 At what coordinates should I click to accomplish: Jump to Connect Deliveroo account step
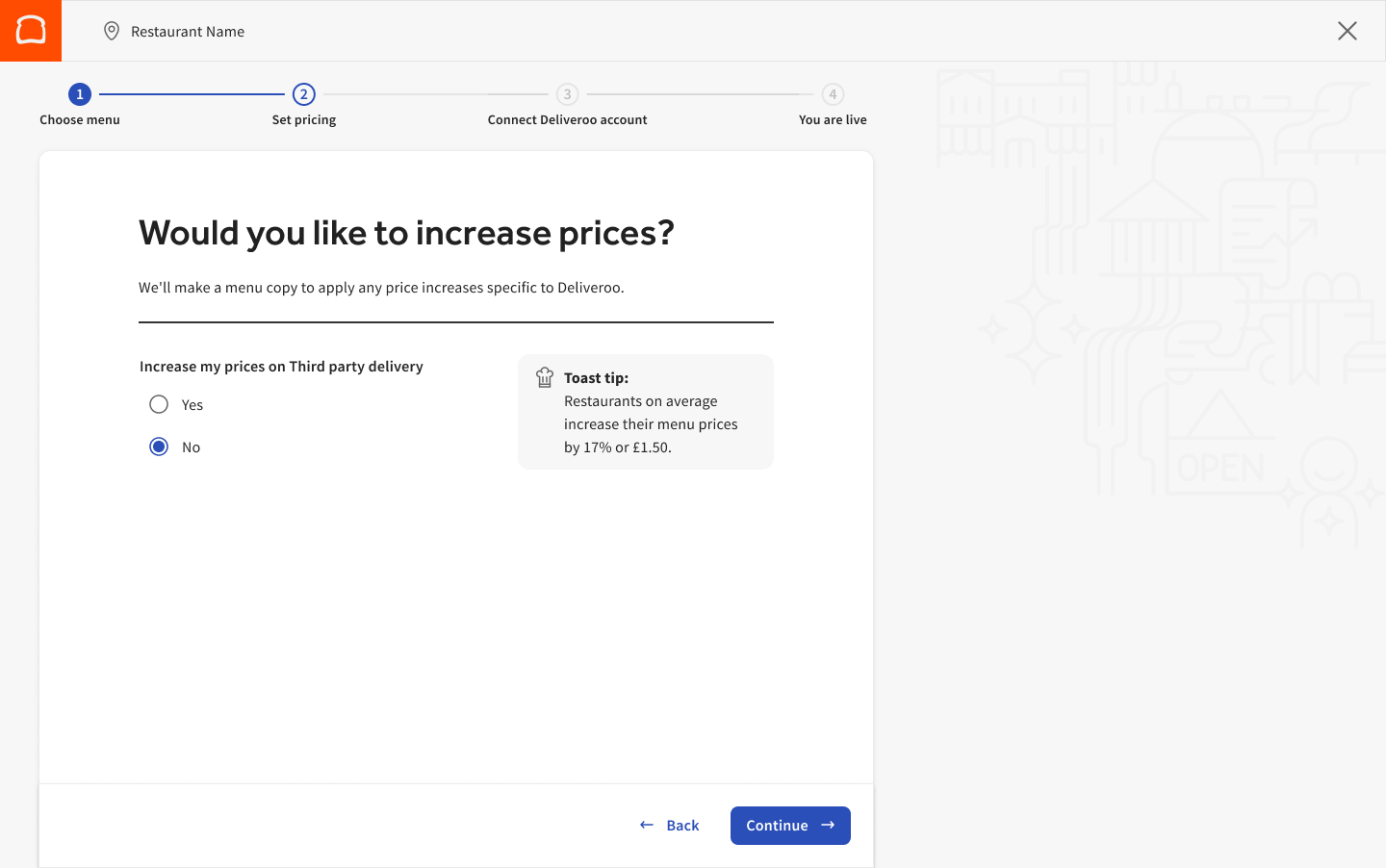pyautogui.click(x=567, y=120)
